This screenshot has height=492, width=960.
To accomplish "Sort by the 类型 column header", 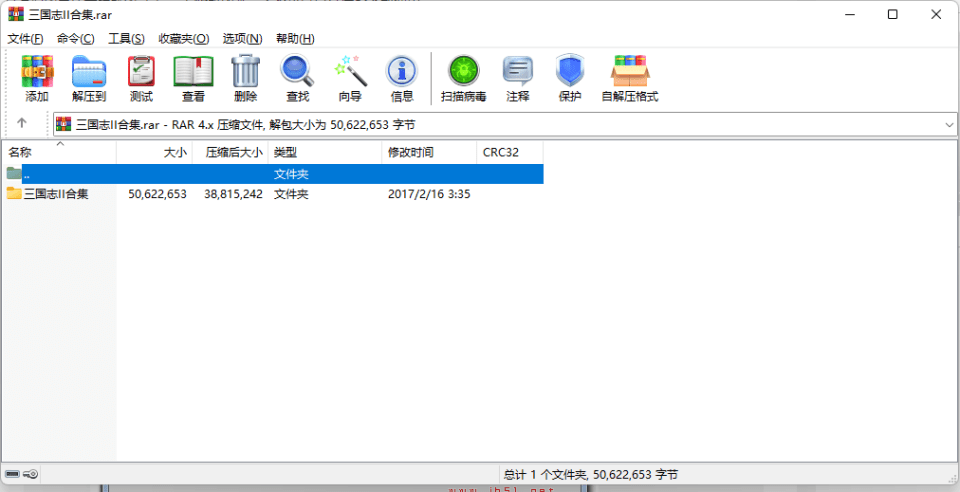I will click(325, 152).
